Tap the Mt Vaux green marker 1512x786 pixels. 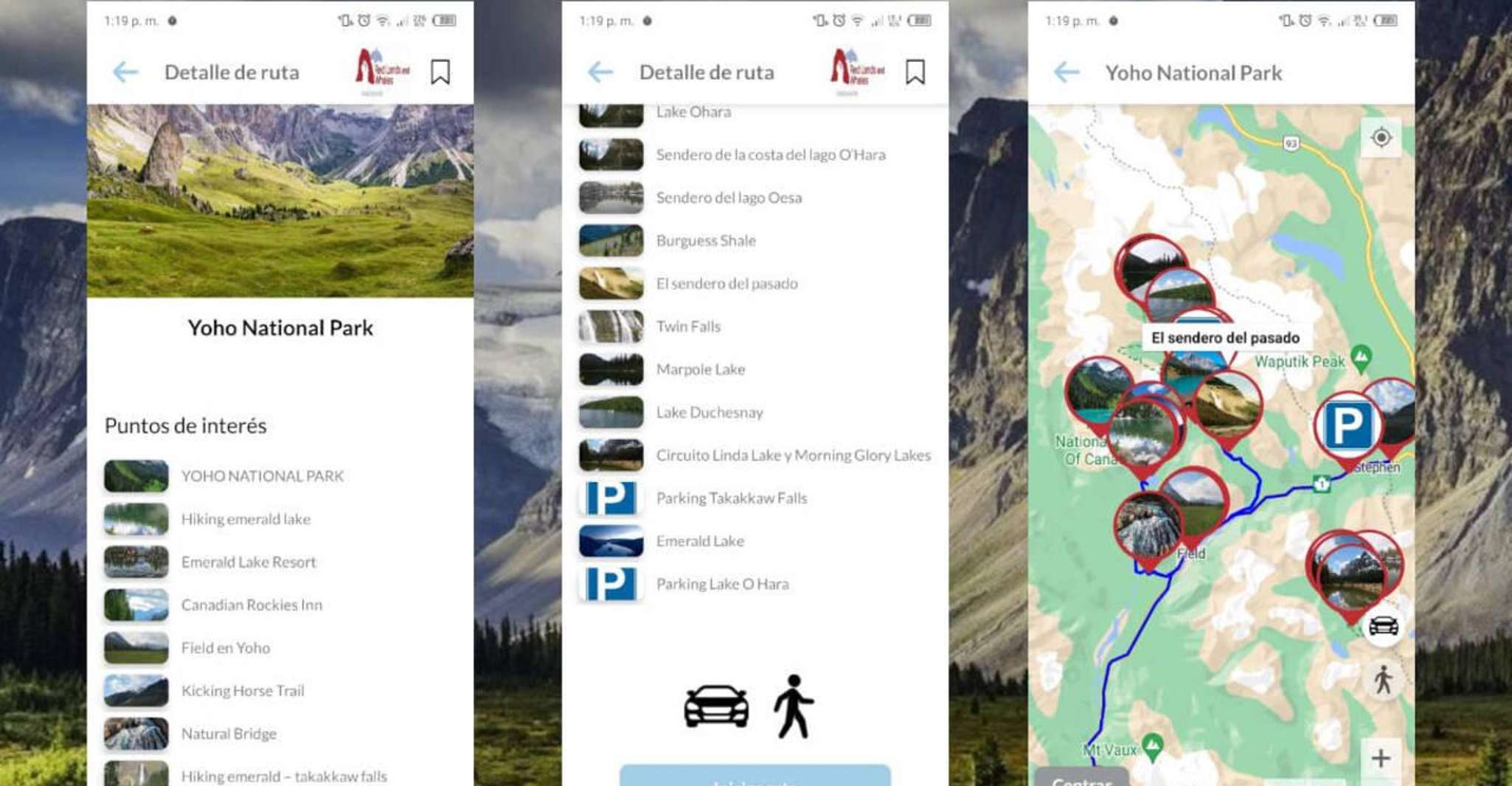click(x=1153, y=747)
